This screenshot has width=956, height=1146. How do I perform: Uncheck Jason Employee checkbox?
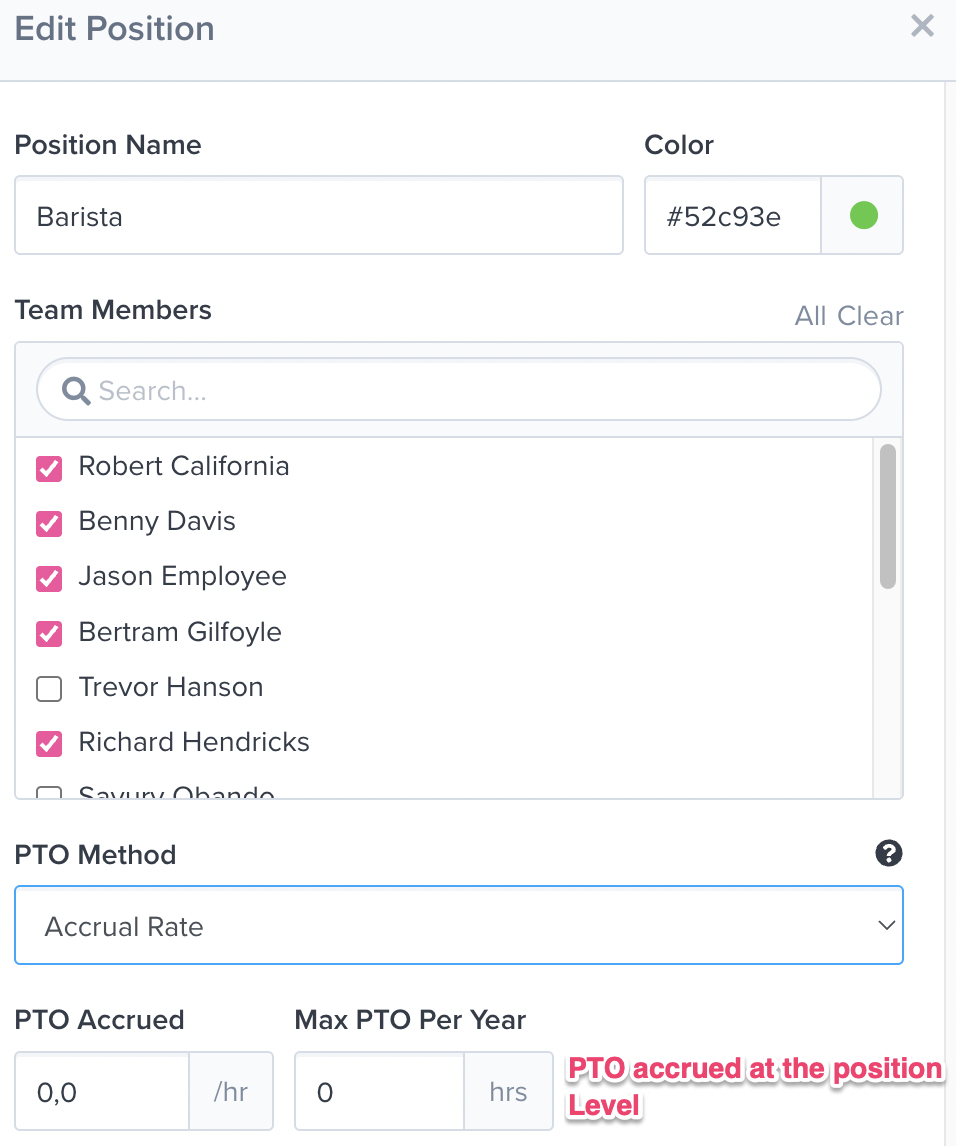(49, 577)
